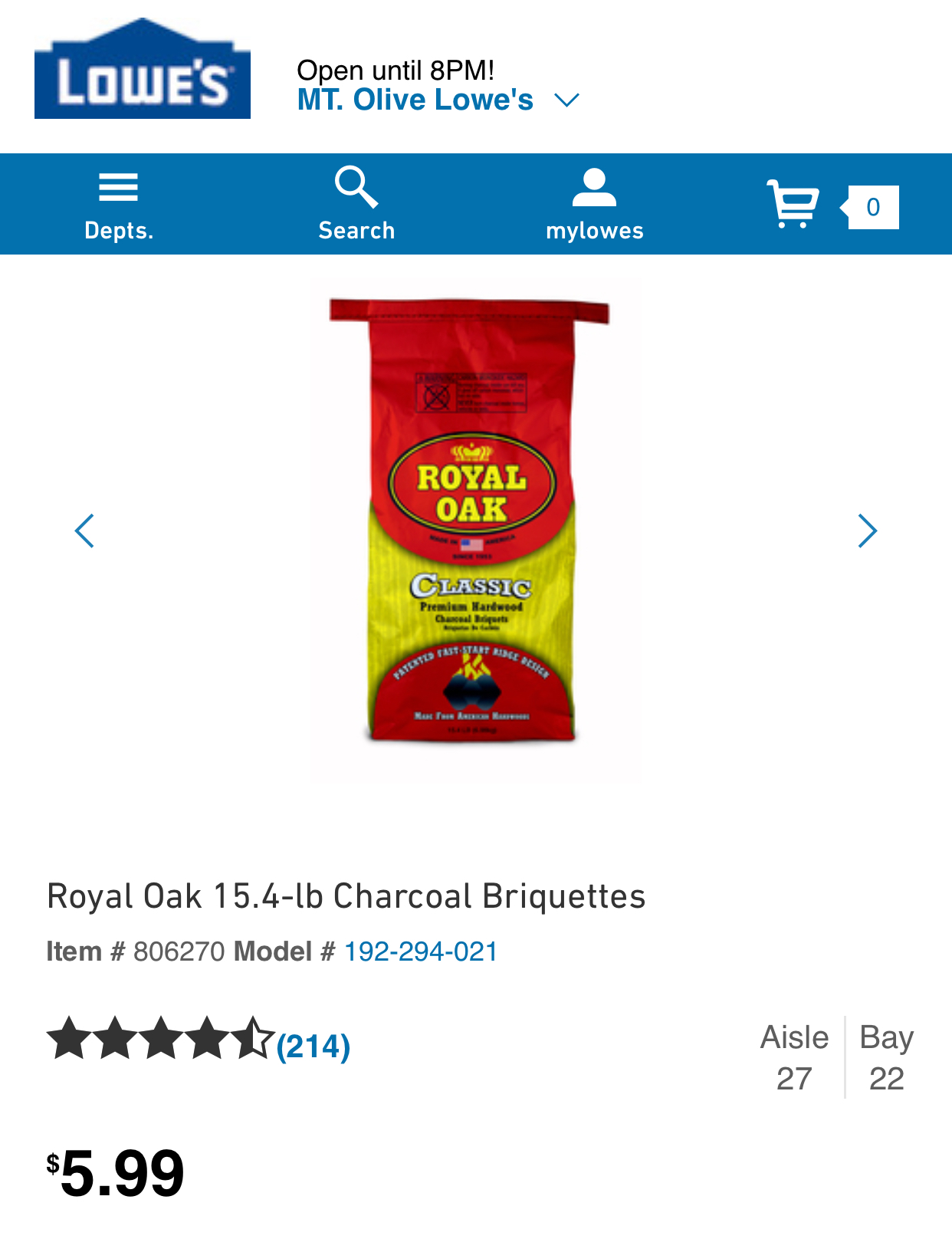View the 214 reviews link
952x1252 pixels.
[314, 1047]
